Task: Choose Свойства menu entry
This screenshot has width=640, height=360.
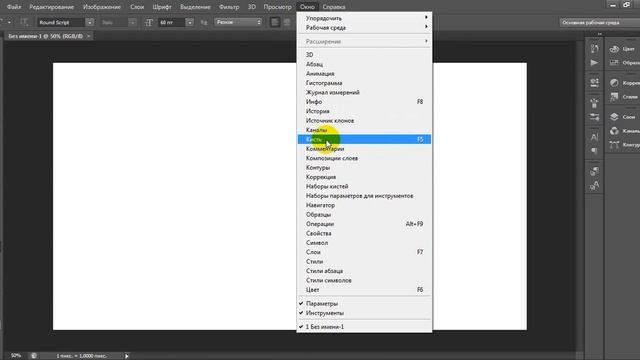Action: coord(364,233)
